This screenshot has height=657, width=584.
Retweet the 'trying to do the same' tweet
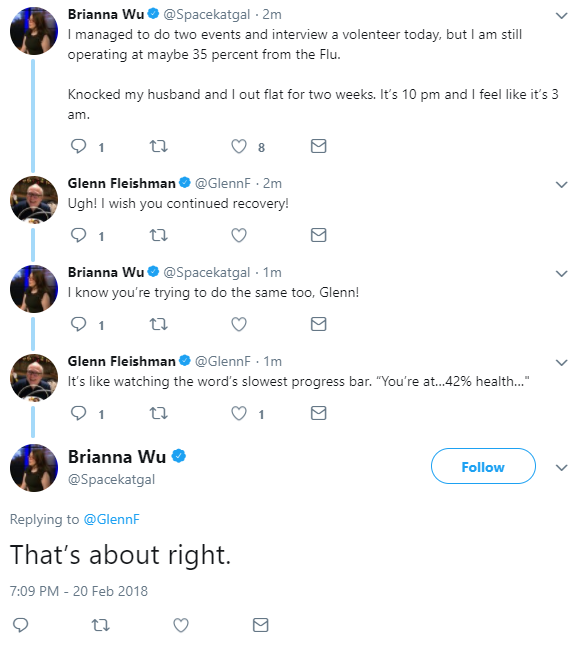click(158, 324)
